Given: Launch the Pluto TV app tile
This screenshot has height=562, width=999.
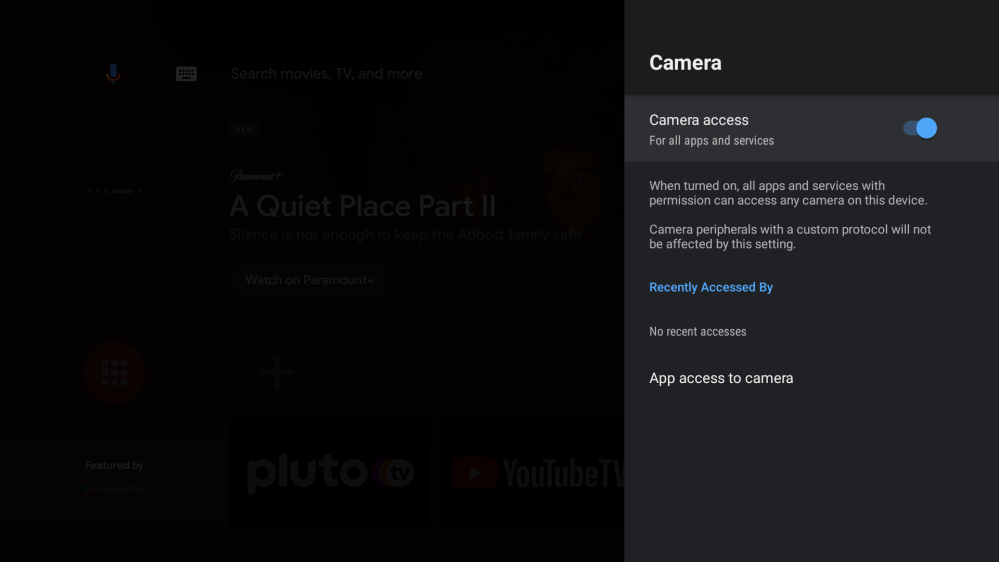Looking at the screenshot, I should (x=330, y=473).
